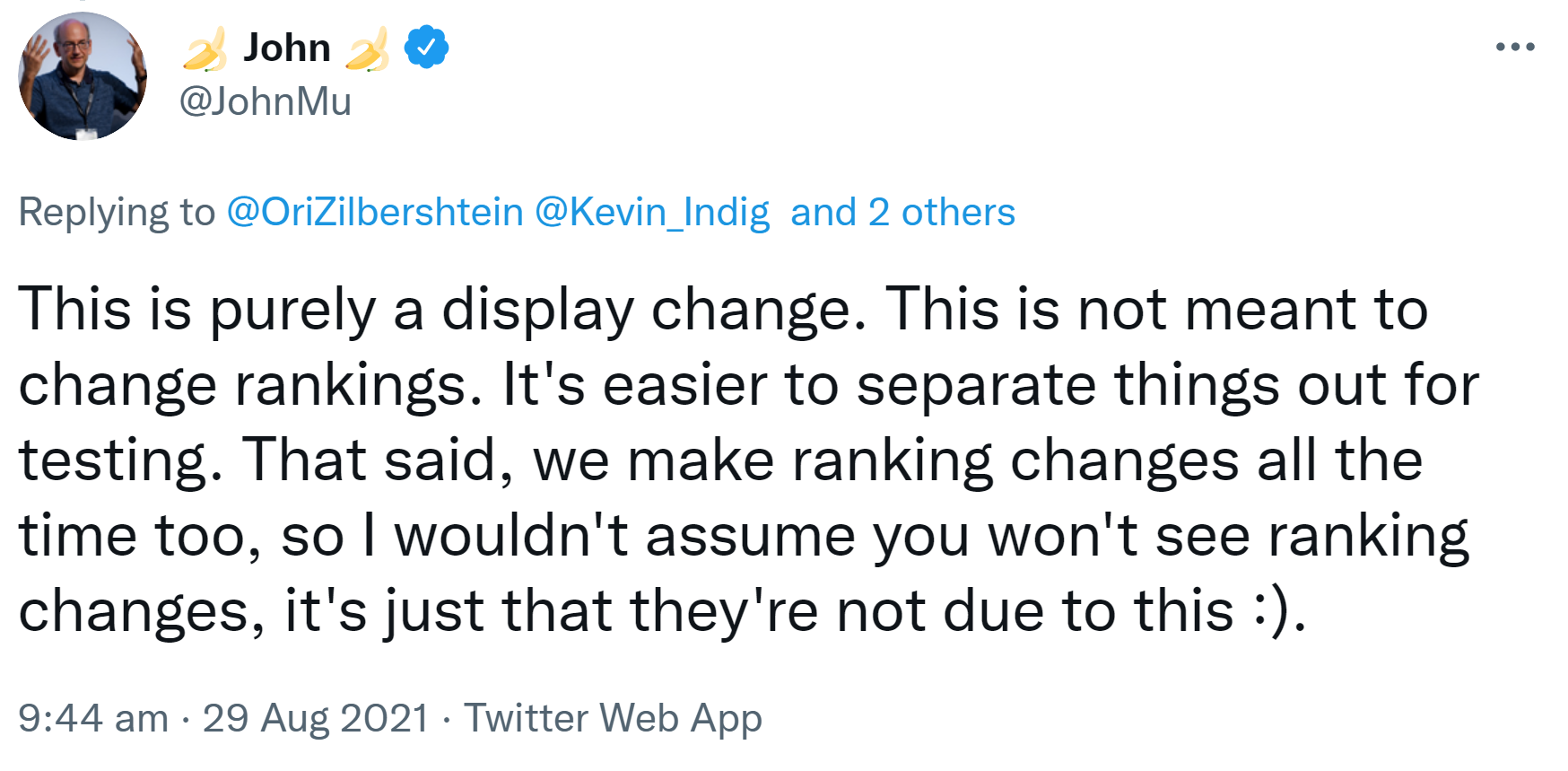Expand the "and 2 others" recipients list
This screenshot has width=1568, height=771.
click(x=902, y=213)
